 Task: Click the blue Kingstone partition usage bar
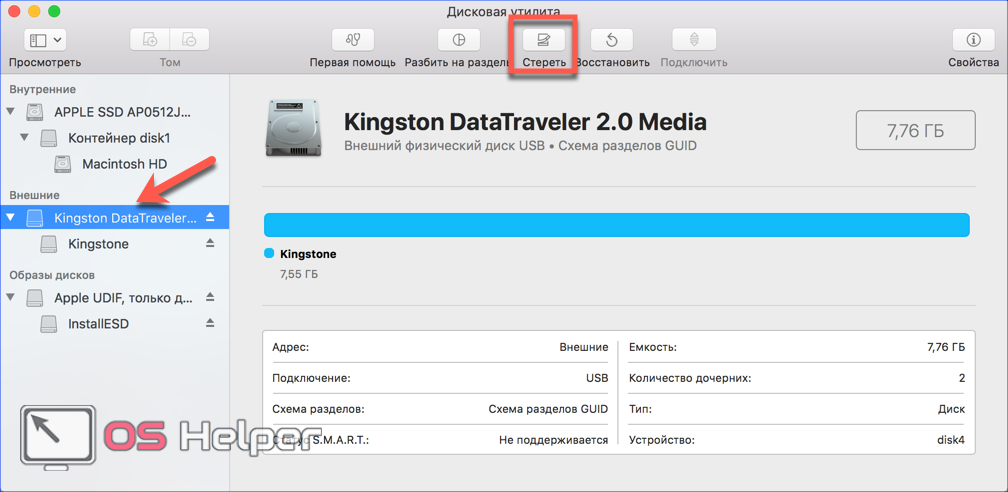coord(616,225)
